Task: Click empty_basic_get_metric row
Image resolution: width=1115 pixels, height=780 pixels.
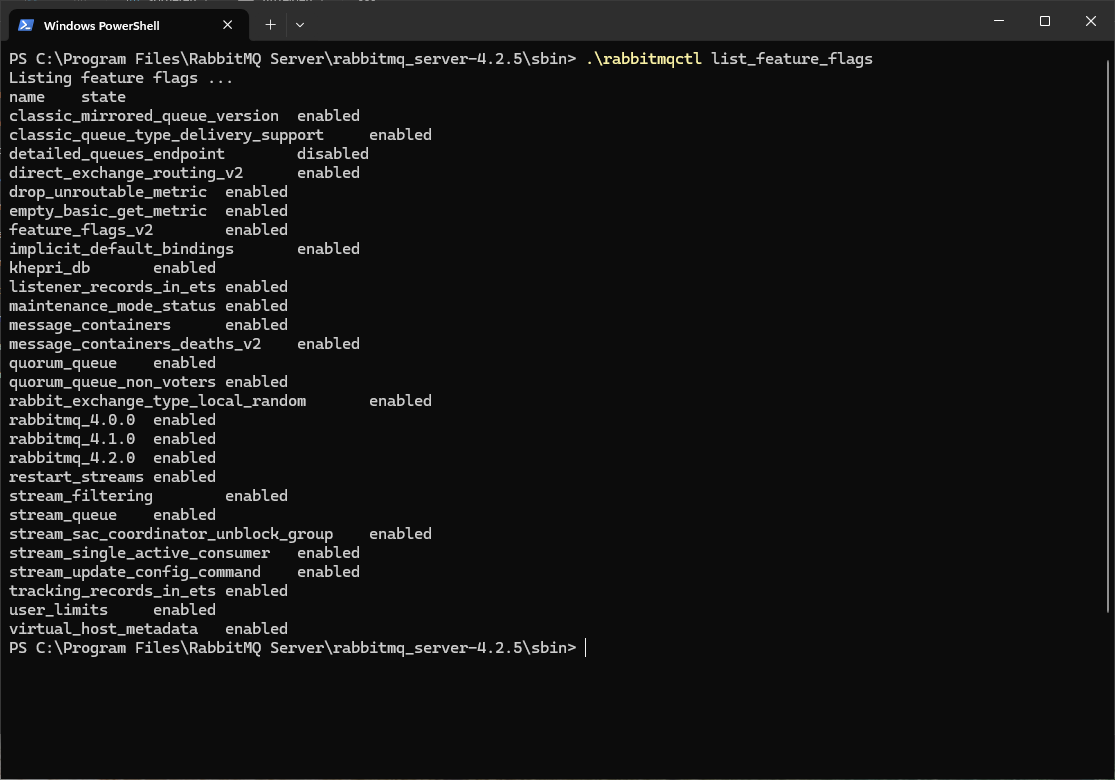Action: 149,211
